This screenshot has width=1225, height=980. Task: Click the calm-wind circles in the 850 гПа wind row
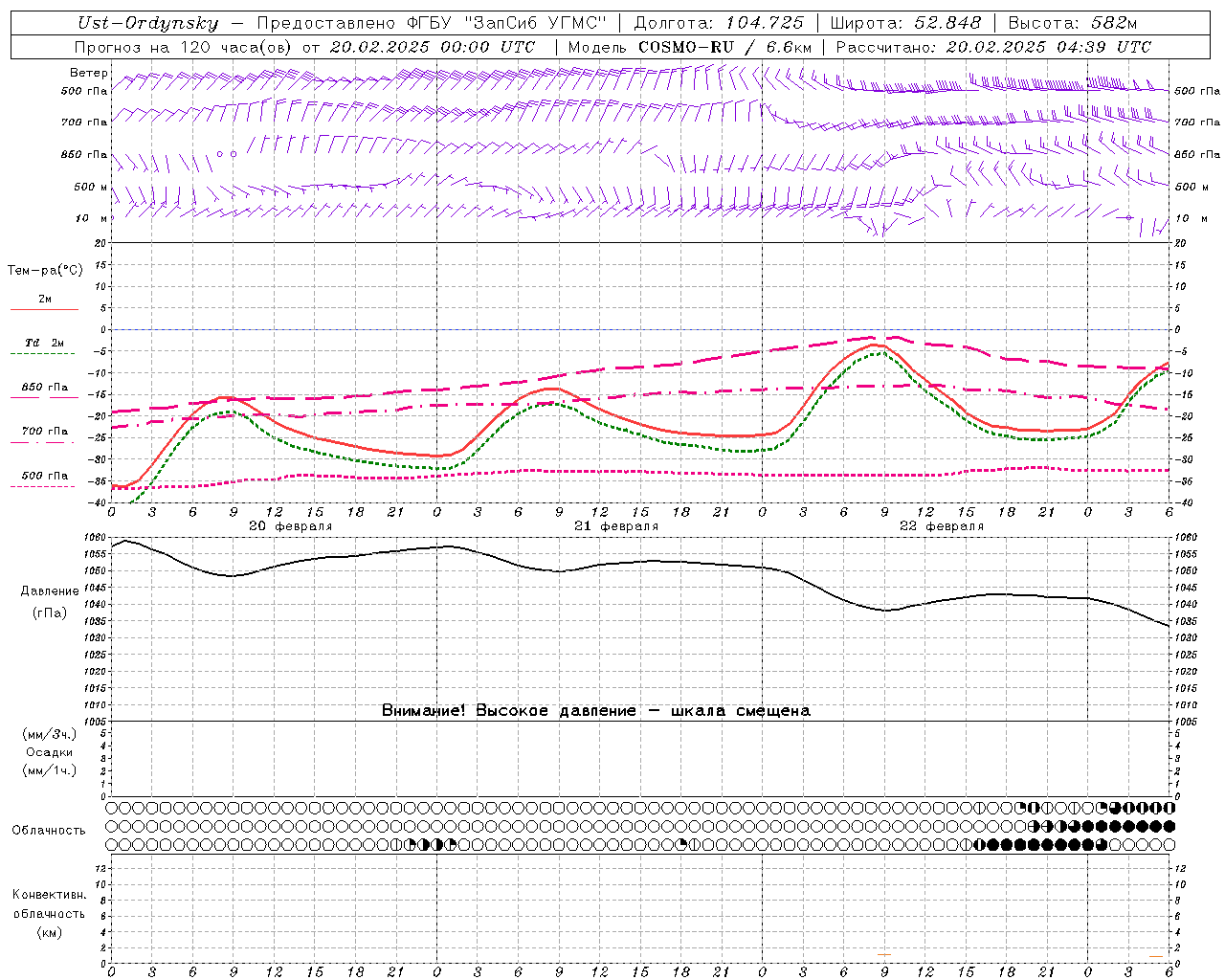(226, 153)
